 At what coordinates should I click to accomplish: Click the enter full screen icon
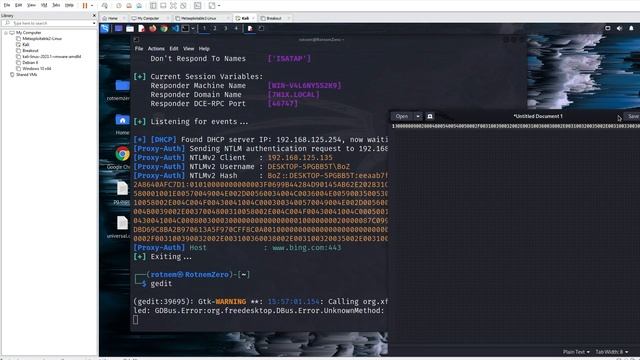[173, 6]
